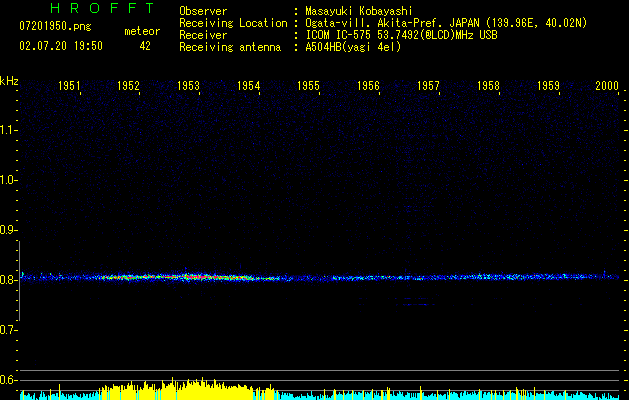Click the 2000 time axis marker
Image resolution: width=629 pixels, height=400 pixels.
coord(607,85)
